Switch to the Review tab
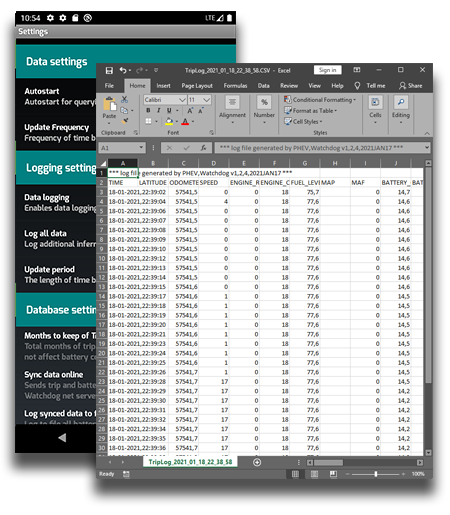450x515 pixels. 289,86
